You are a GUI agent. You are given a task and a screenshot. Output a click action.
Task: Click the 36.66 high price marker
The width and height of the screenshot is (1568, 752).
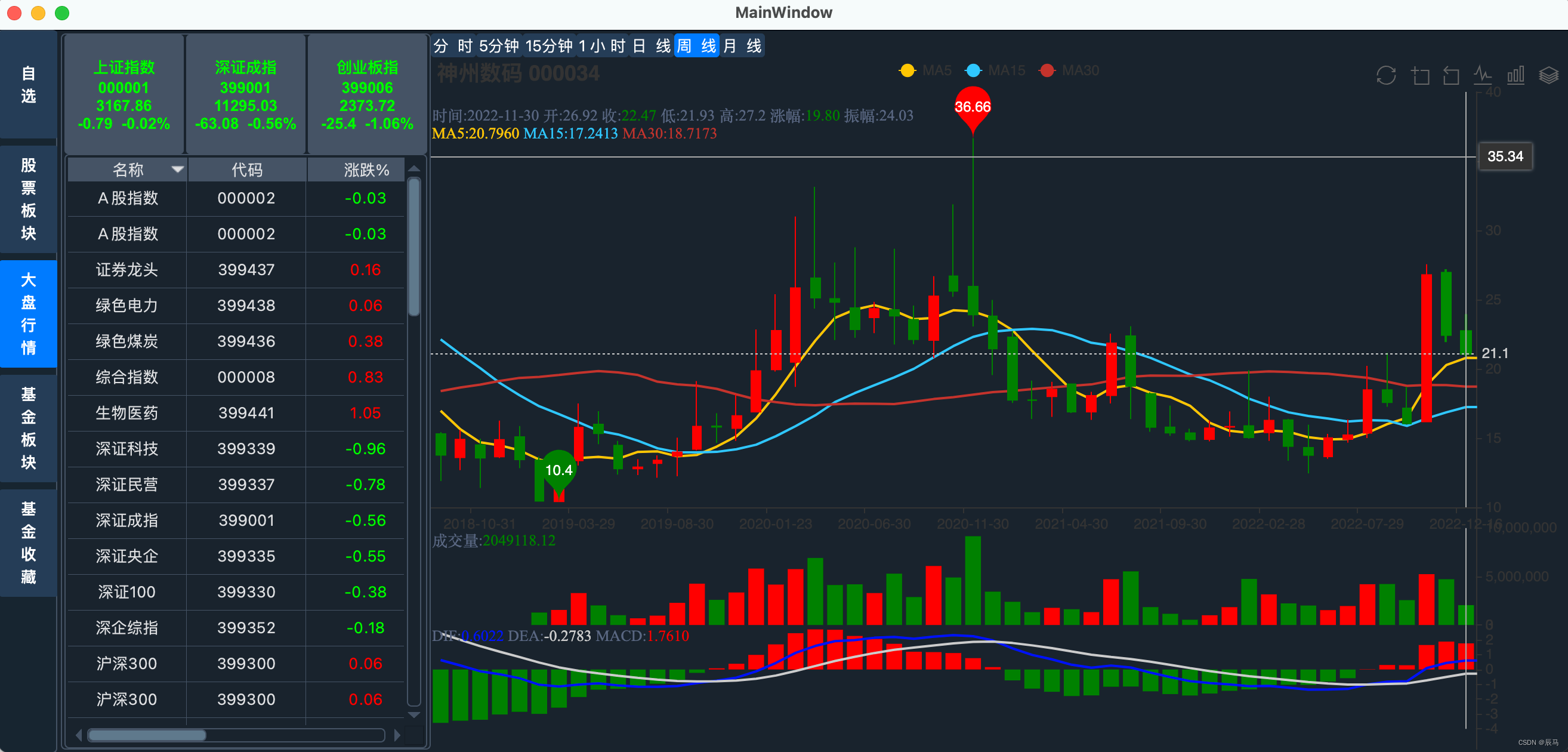click(972, 109)
